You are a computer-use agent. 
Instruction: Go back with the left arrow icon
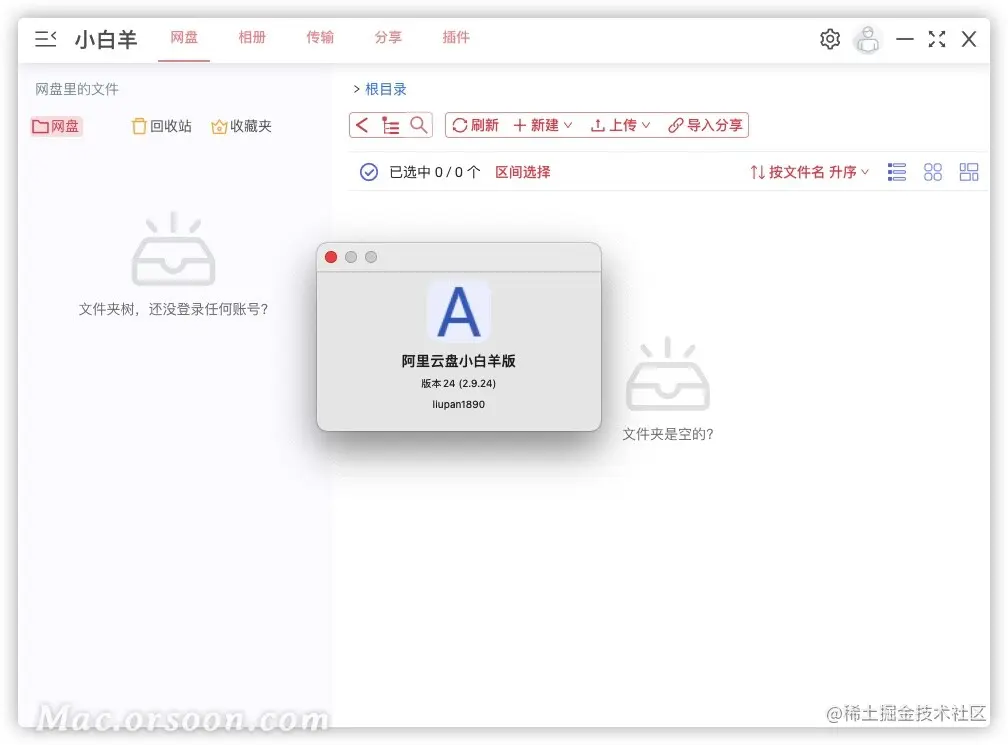coord(363,125)
